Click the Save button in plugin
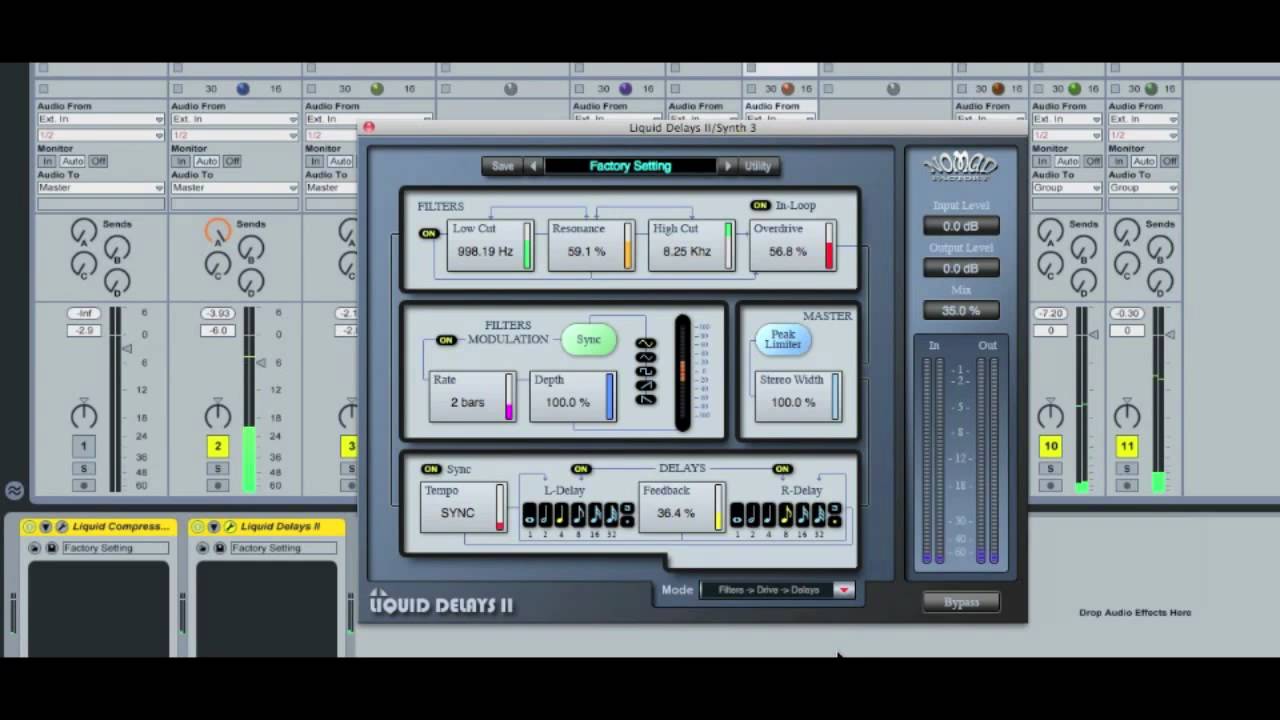The image size is (1280, 720). coord(503,166)
